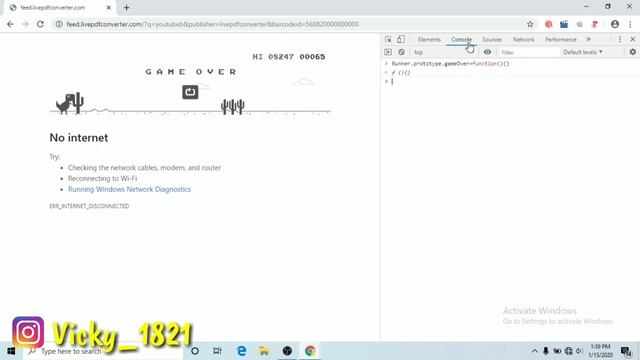
Task: Open Cortana circle on taskbar
Action: (x=195, y=351)
